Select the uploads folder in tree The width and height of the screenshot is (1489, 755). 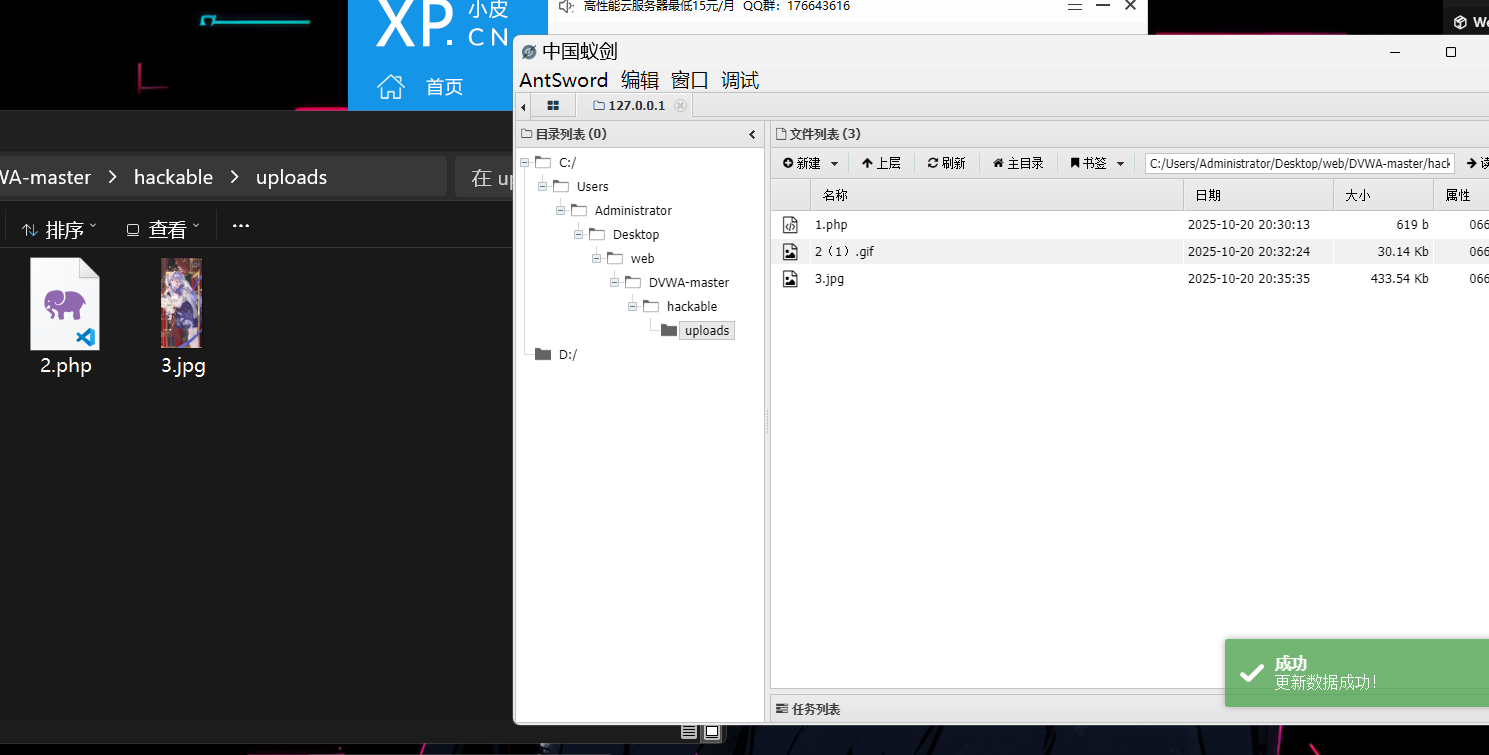pos(707,330)
